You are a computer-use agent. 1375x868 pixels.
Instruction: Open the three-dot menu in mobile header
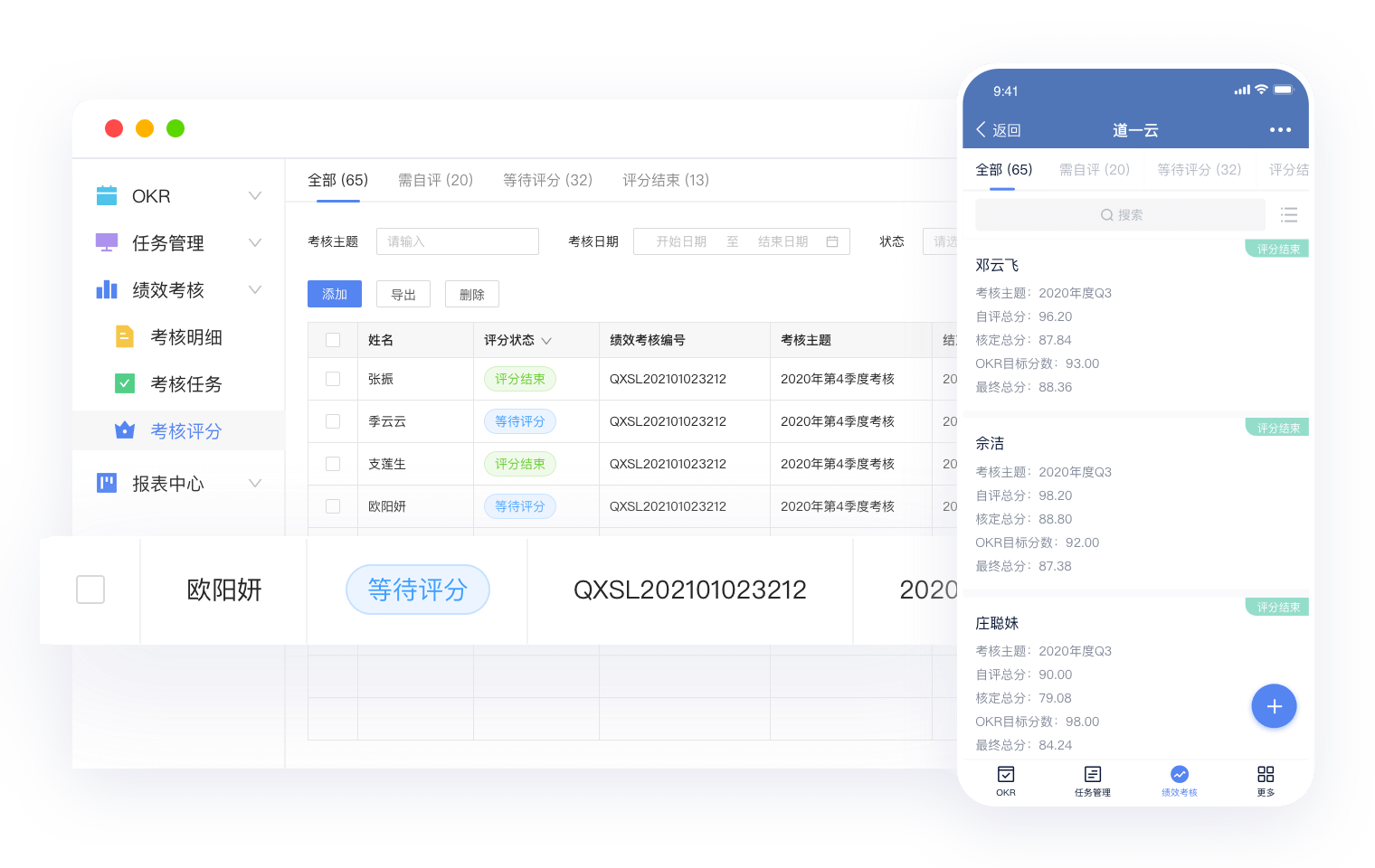click(x=1280, y=130)
